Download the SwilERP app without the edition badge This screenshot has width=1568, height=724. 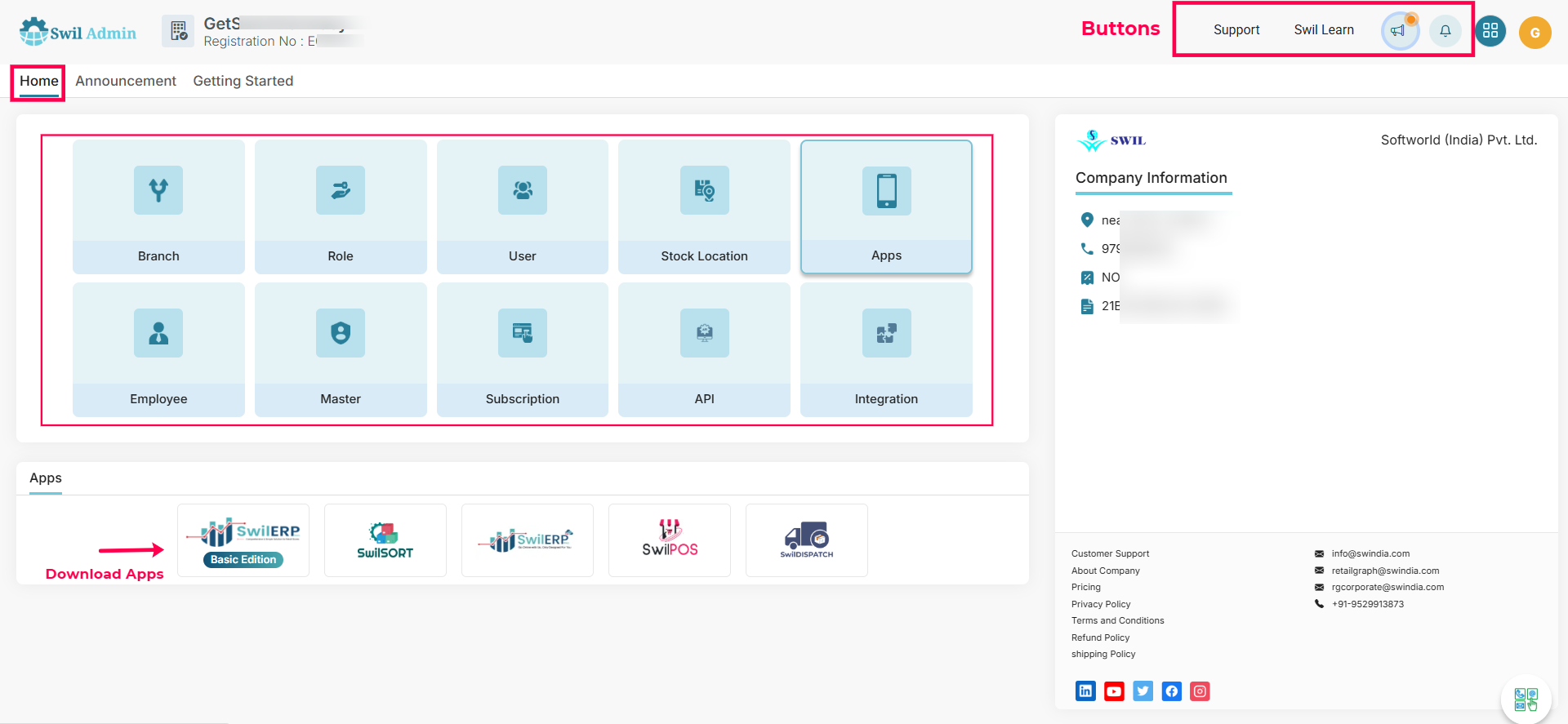[528, 540]
